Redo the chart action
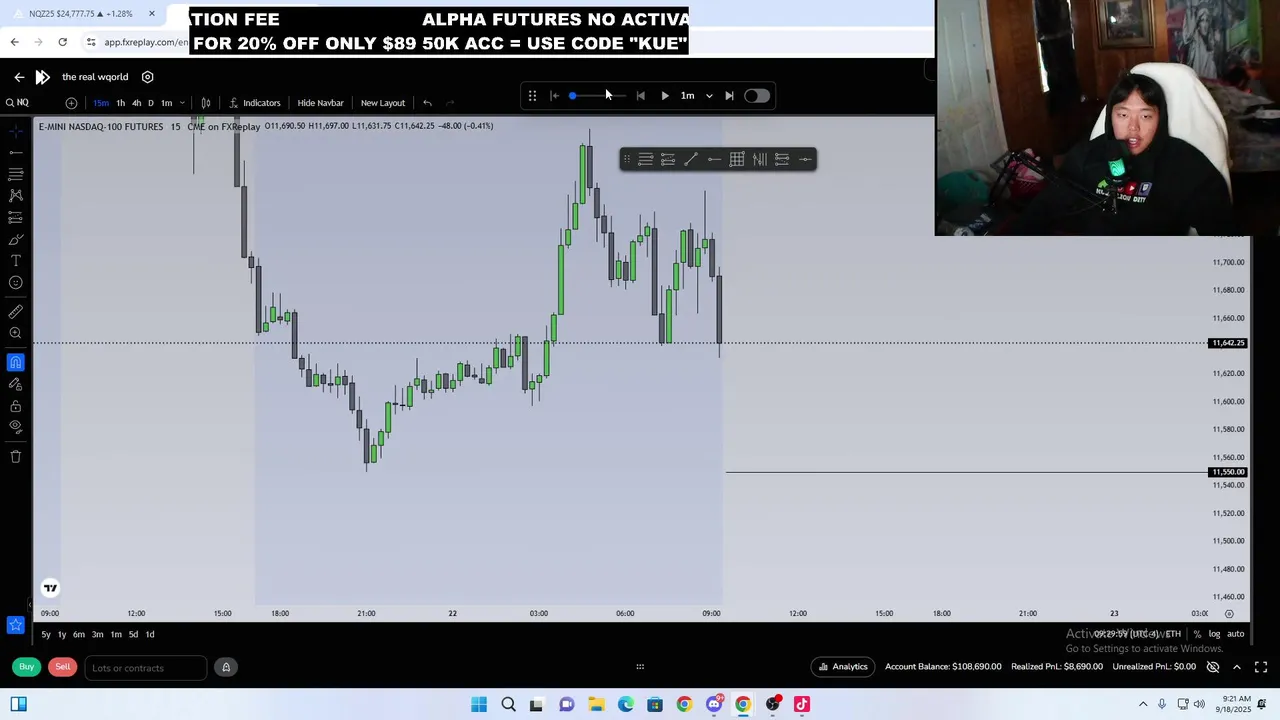This screenshot has height=720, width=1280. pyautogui.click(x=450, y=103)
